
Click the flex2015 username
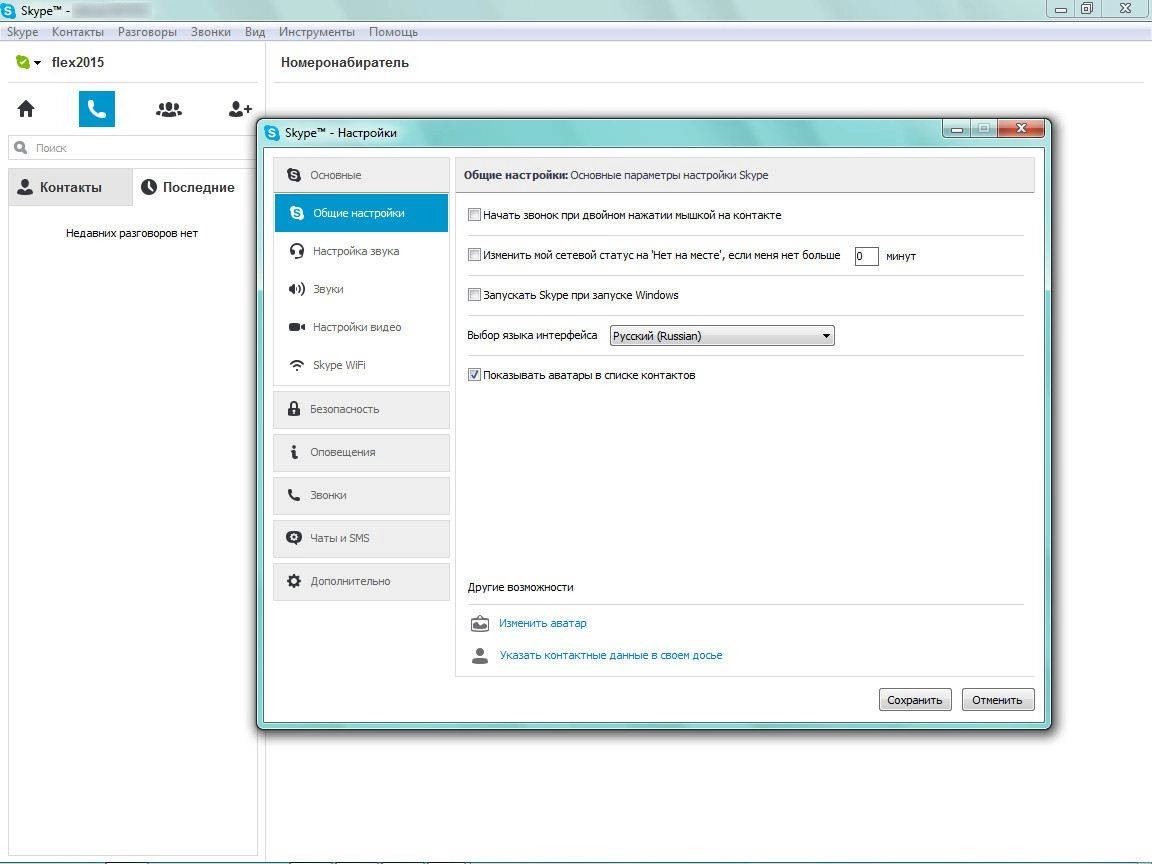(78, 62)
